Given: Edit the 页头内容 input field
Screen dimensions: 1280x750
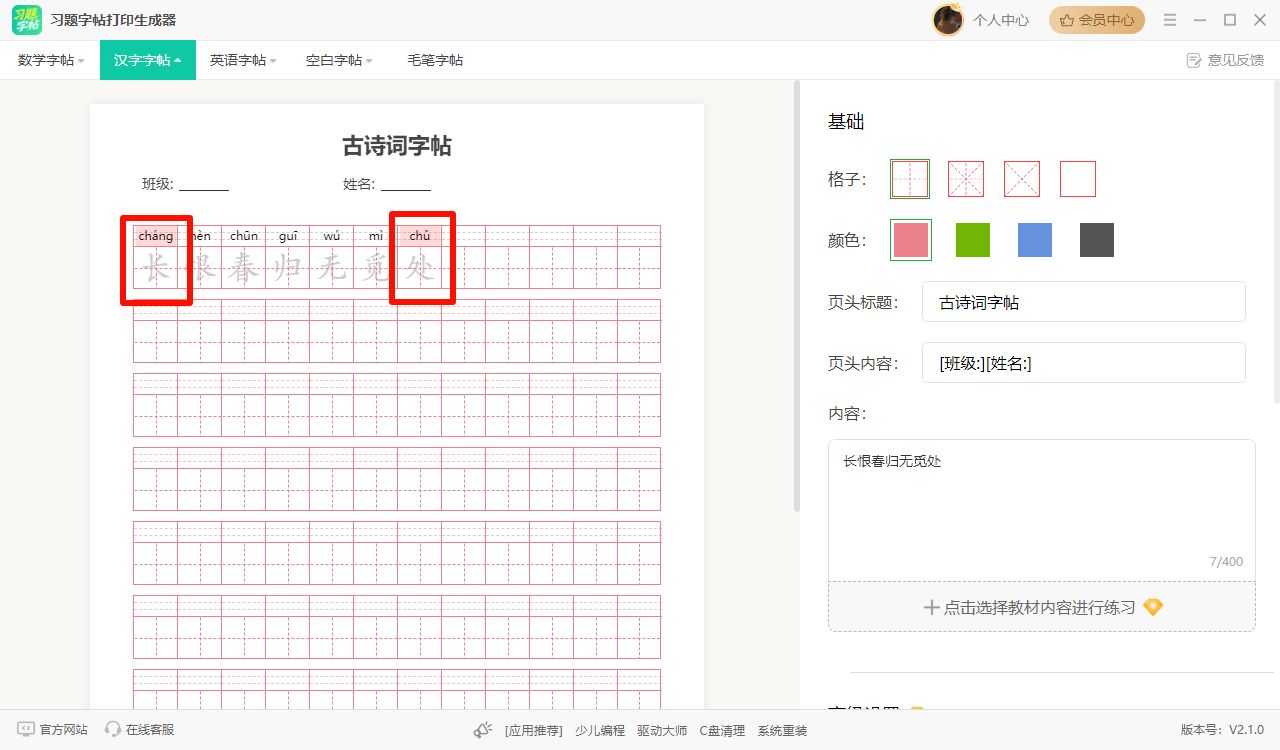Looking at the screenshot, I should click(x=1084, y=363).
